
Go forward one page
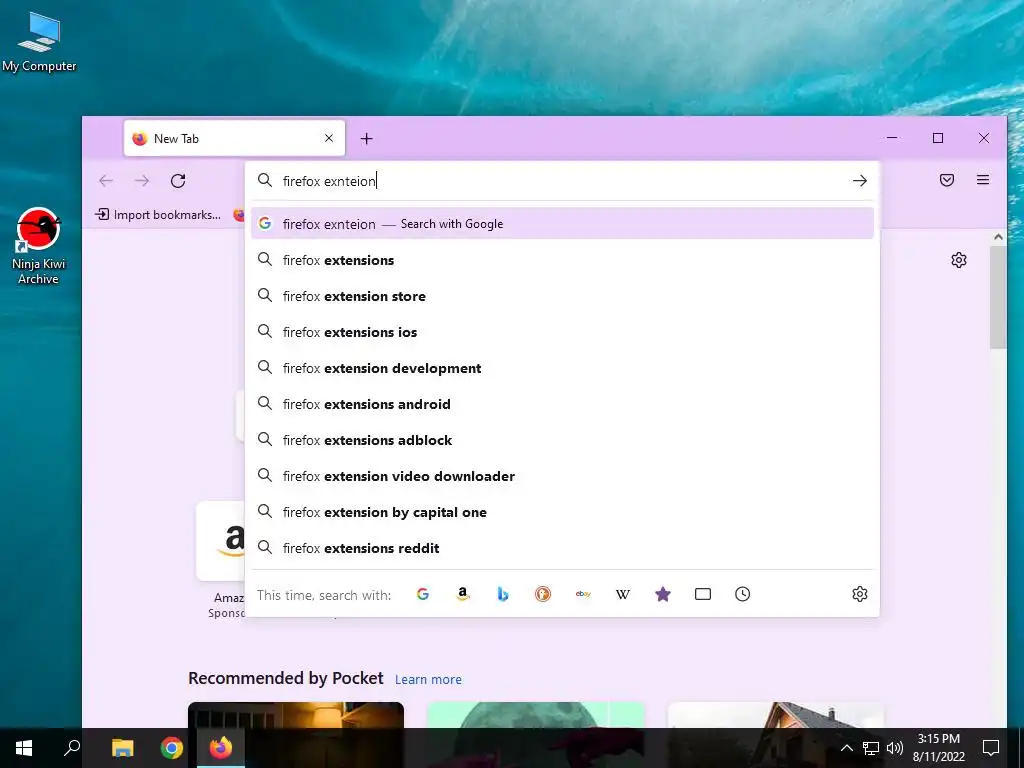tap(142, 181)
